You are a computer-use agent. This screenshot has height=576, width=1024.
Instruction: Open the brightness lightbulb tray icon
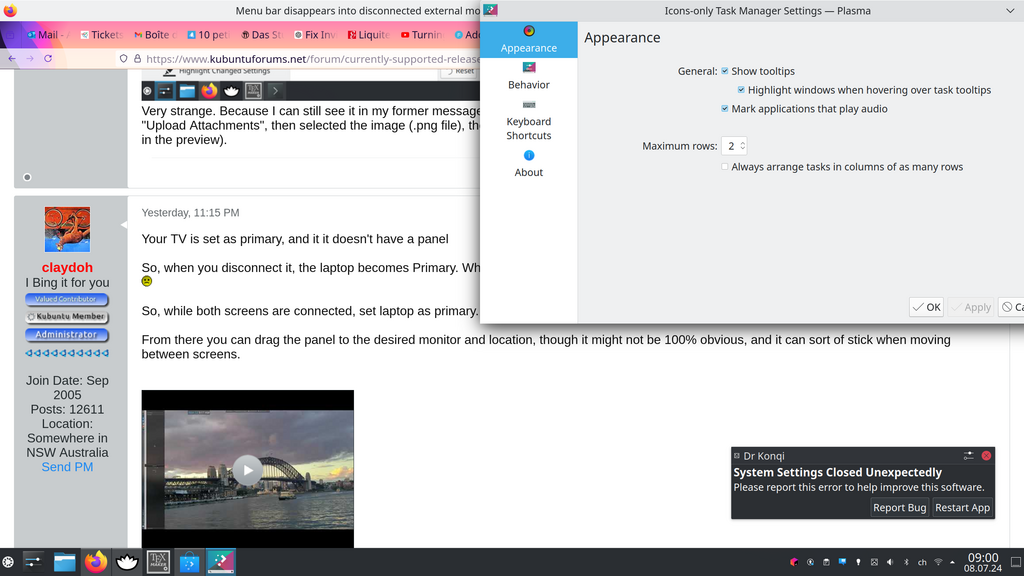pos(858,562)
